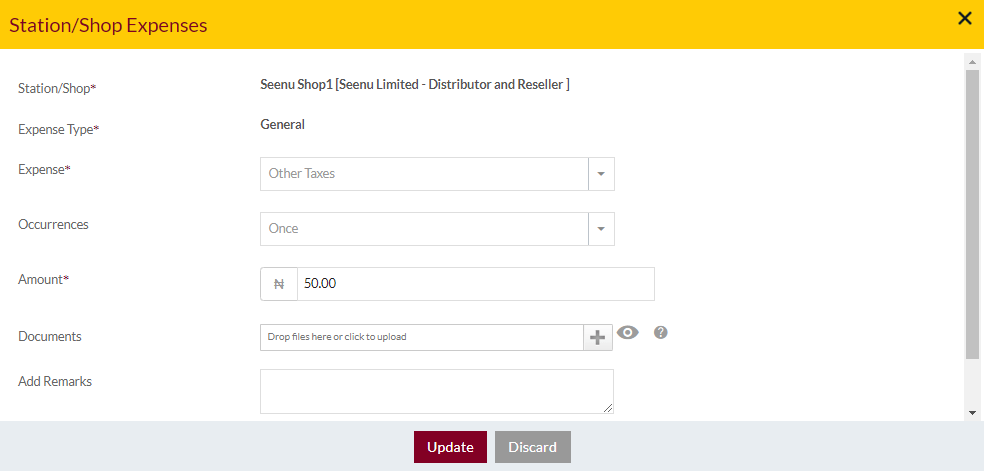Click the Naira currency symbol
The width and height of the screenshot is (984, 471).
click(x=279, y=284)
